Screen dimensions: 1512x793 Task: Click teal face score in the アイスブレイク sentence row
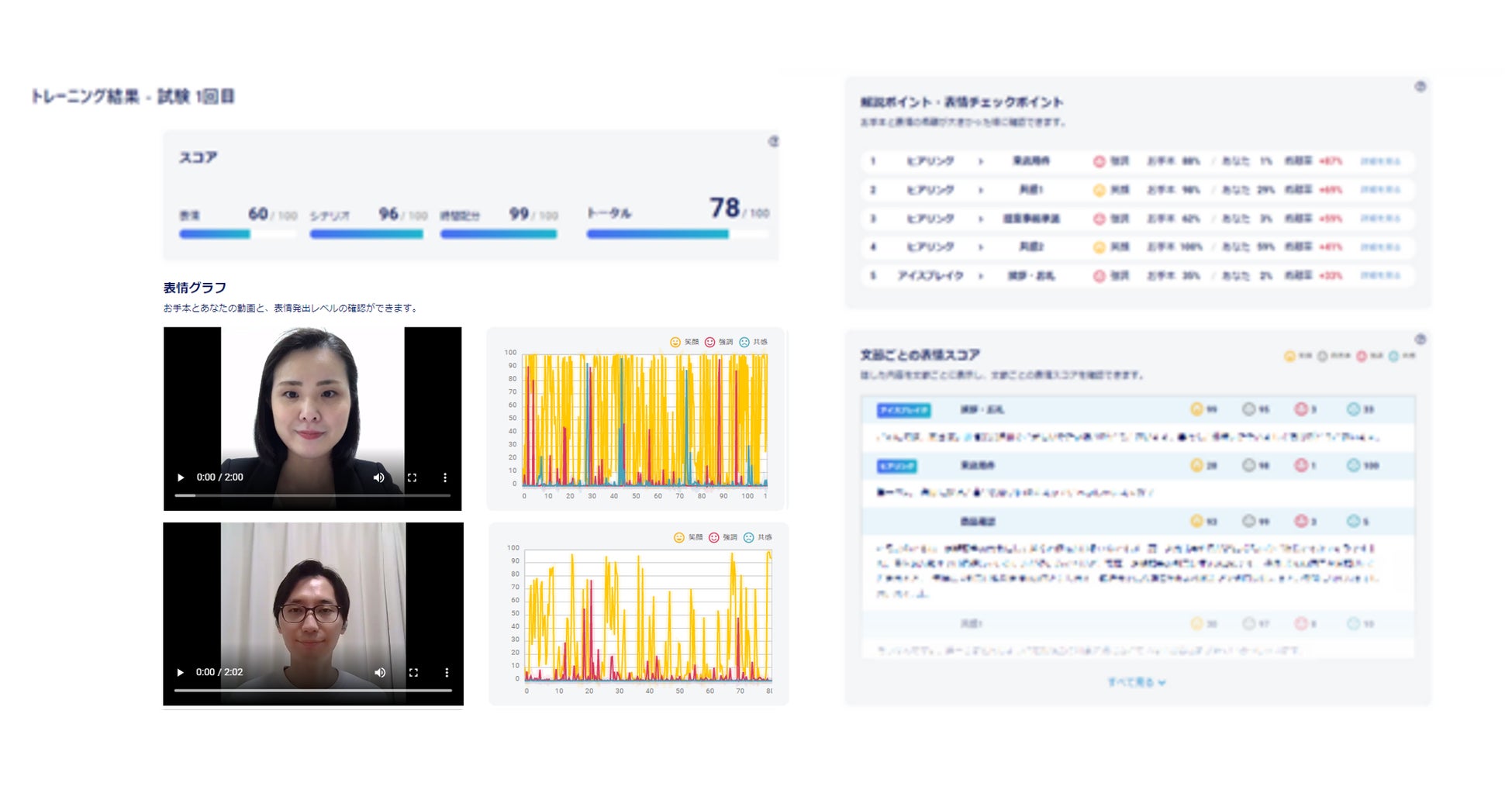tap(1360, 409)
